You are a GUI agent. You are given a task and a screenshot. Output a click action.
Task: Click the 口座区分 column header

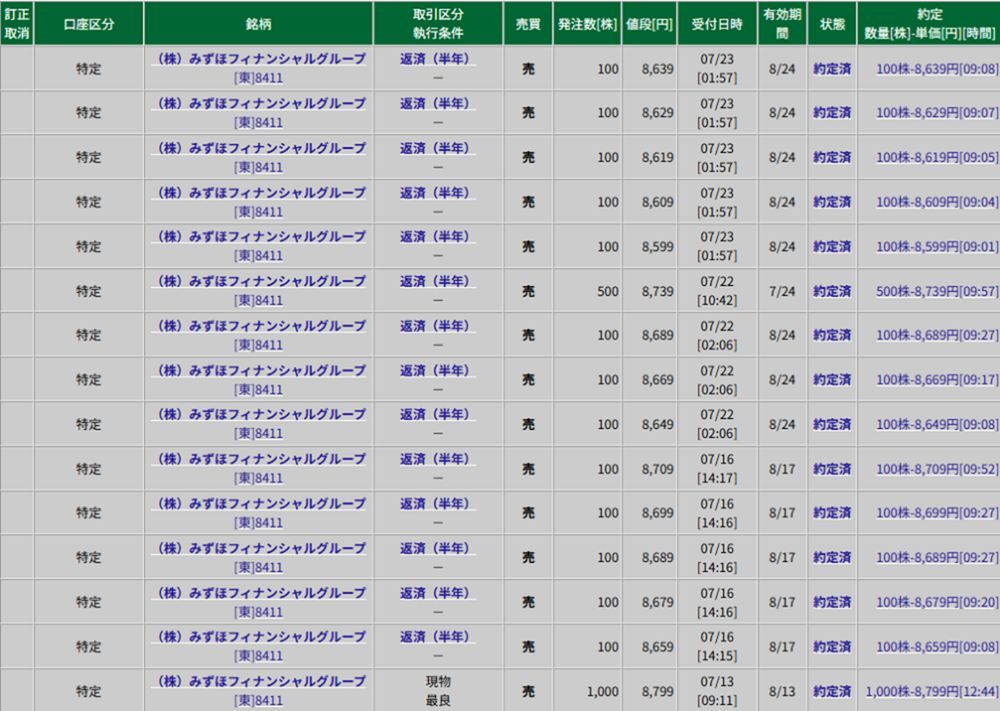coord(89,24)
